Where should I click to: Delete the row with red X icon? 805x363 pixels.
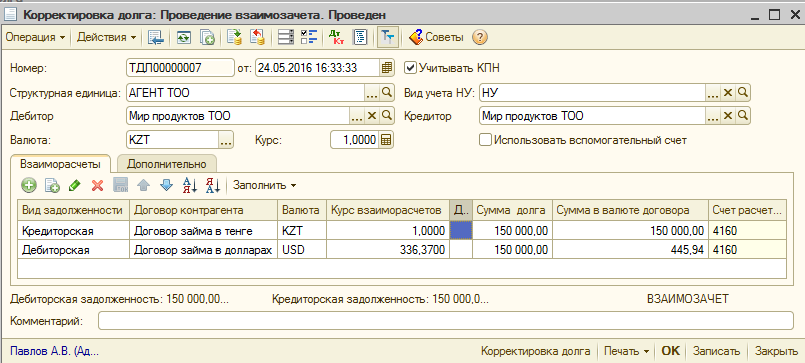[x=98, y=185]
